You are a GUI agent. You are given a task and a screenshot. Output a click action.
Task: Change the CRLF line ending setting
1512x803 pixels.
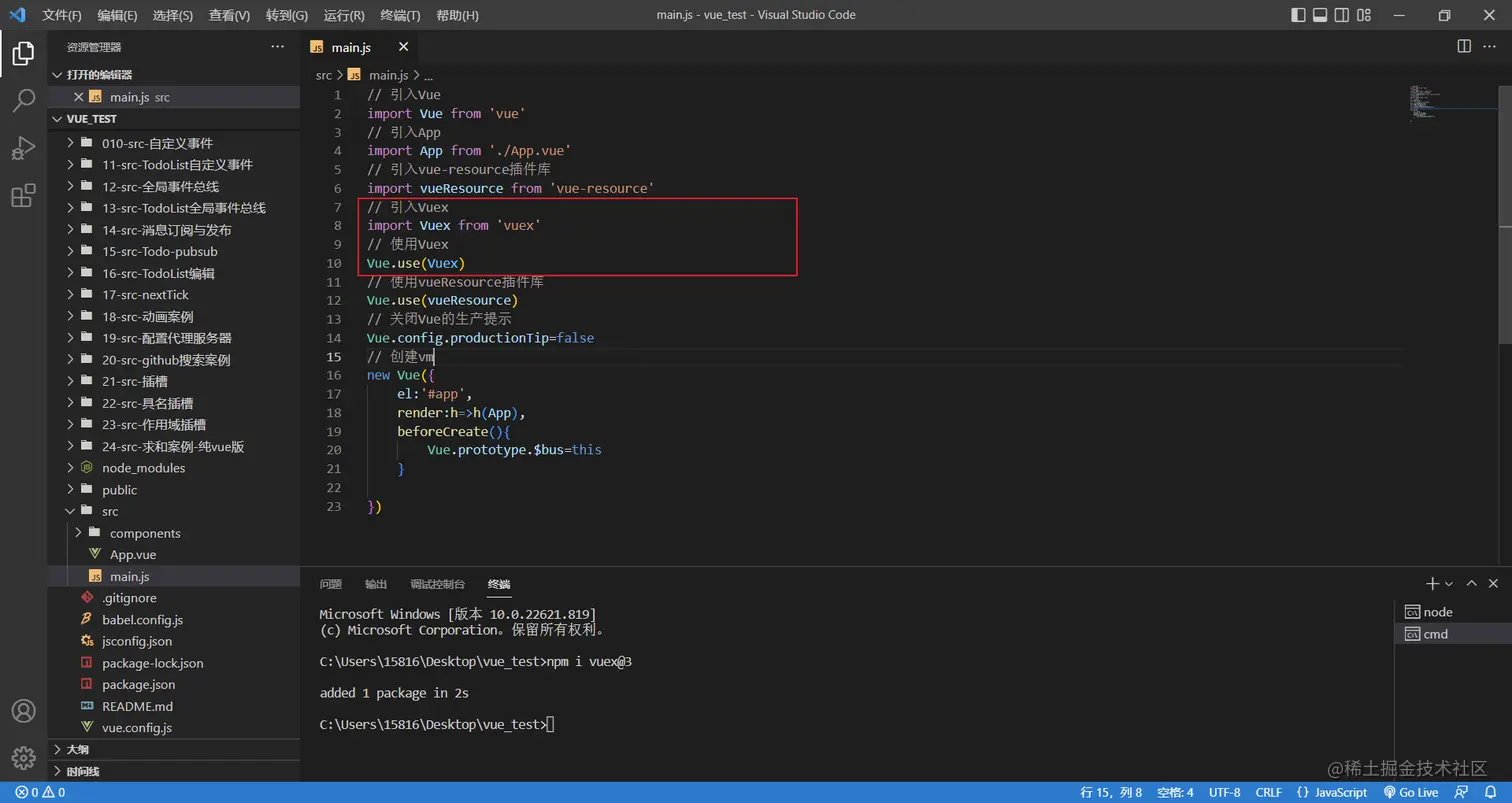point(1268,792)
